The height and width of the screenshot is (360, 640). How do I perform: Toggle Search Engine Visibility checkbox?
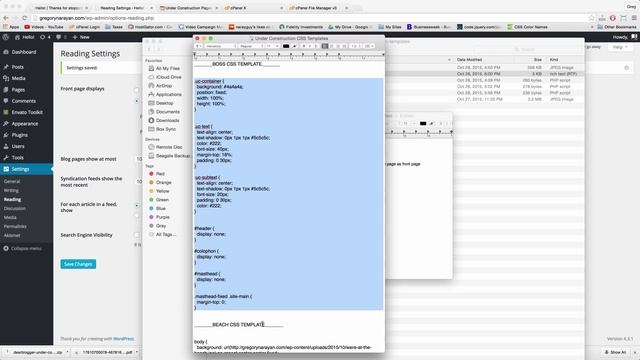[137, 235]
